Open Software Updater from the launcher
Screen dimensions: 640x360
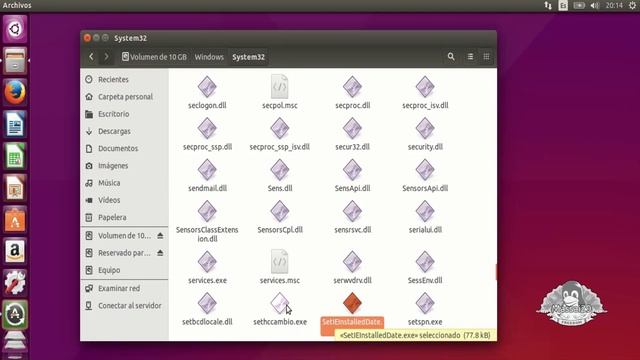15,314
